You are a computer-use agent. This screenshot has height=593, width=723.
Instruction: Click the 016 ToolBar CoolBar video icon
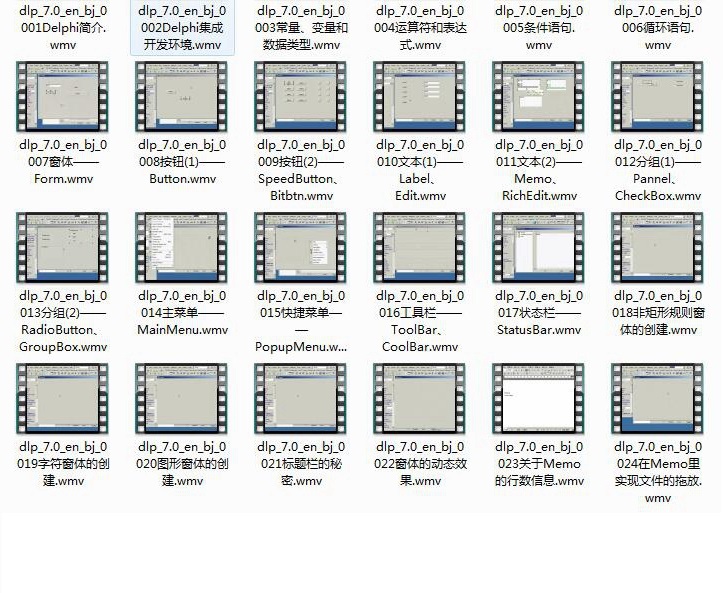(420, 246)
